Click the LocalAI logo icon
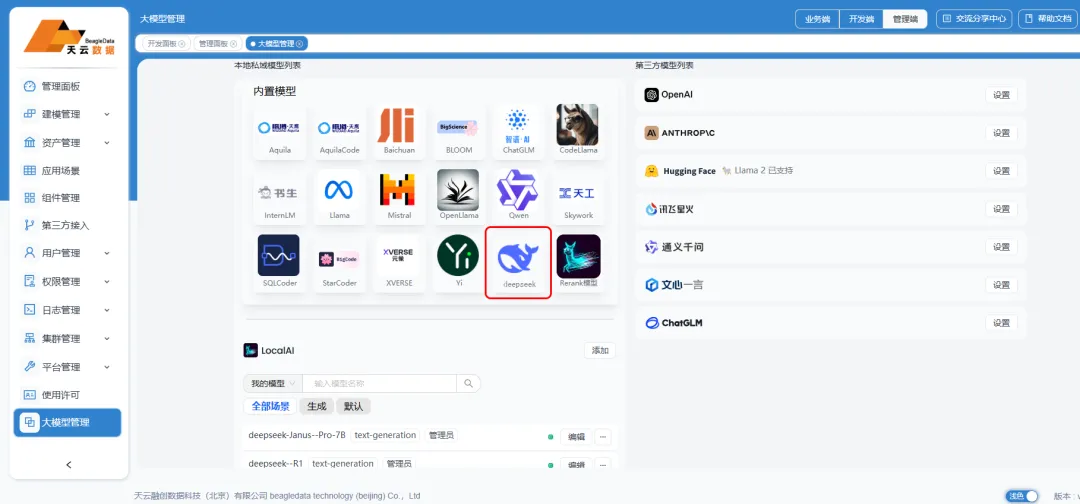The image size is (1080, 504). [x=251, y=350]
